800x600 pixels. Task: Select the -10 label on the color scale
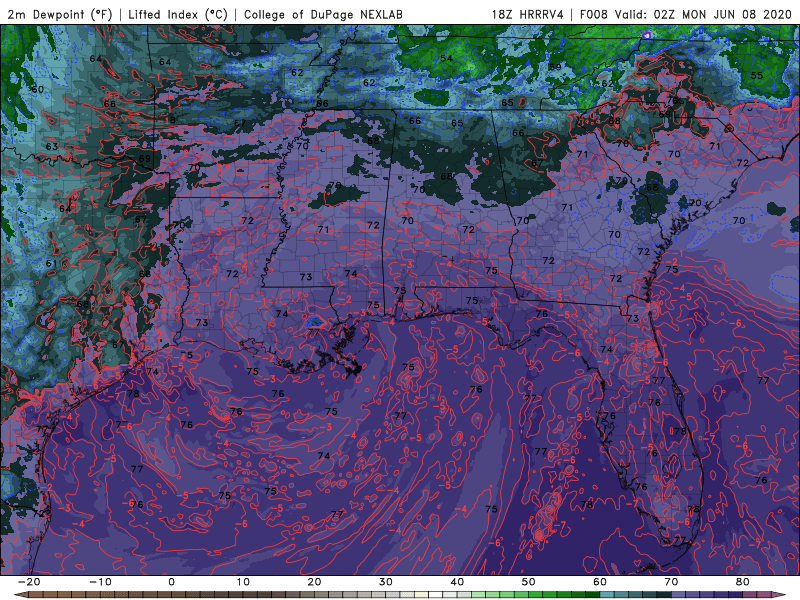[x=100, y=582]
